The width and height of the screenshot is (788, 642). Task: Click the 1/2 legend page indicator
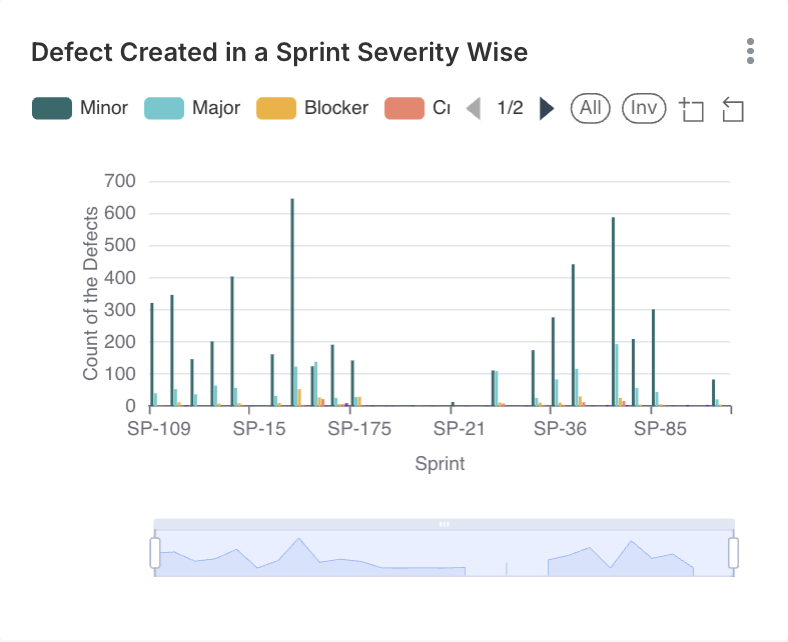[510, 108]
